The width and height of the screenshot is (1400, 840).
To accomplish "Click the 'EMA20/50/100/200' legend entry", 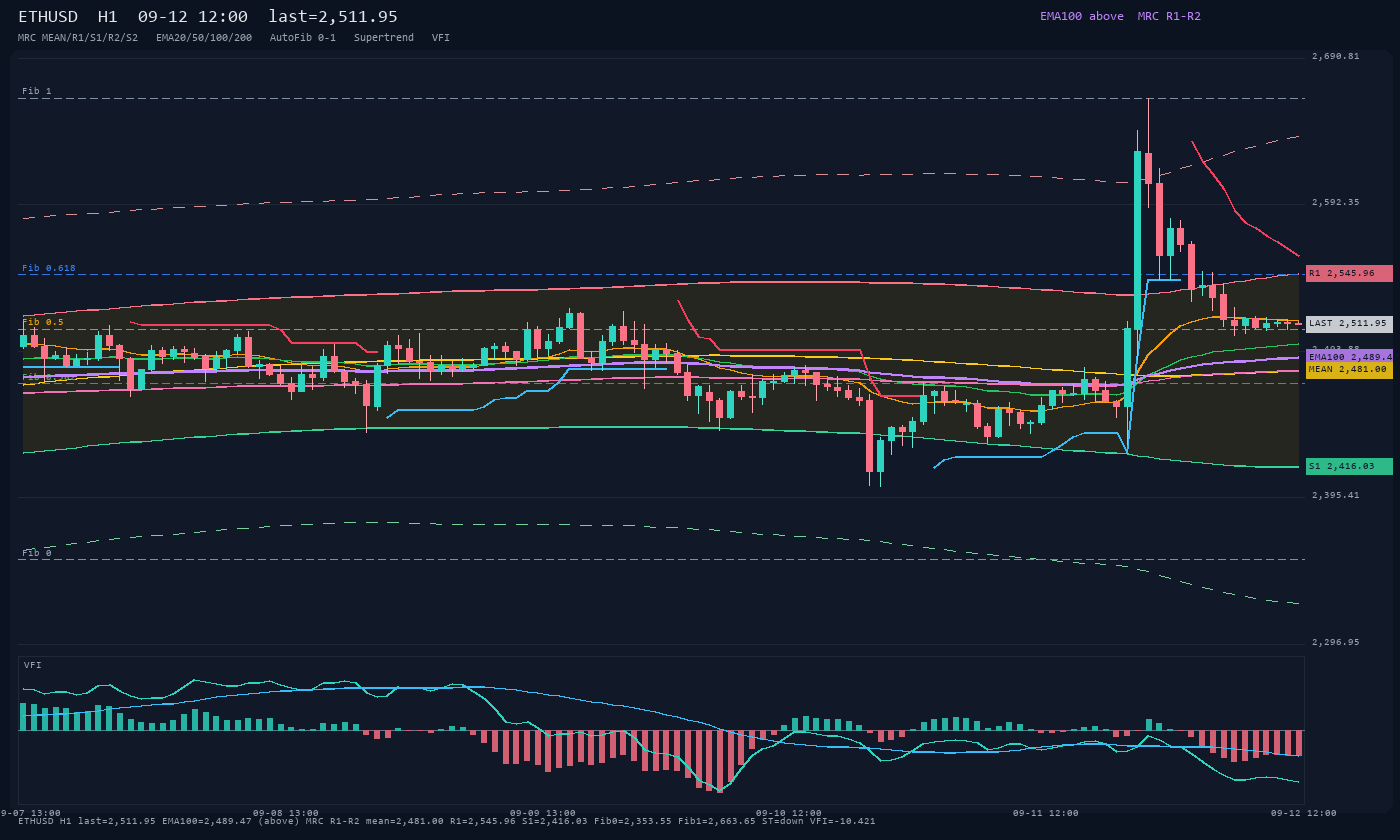I will click(204, 37).
